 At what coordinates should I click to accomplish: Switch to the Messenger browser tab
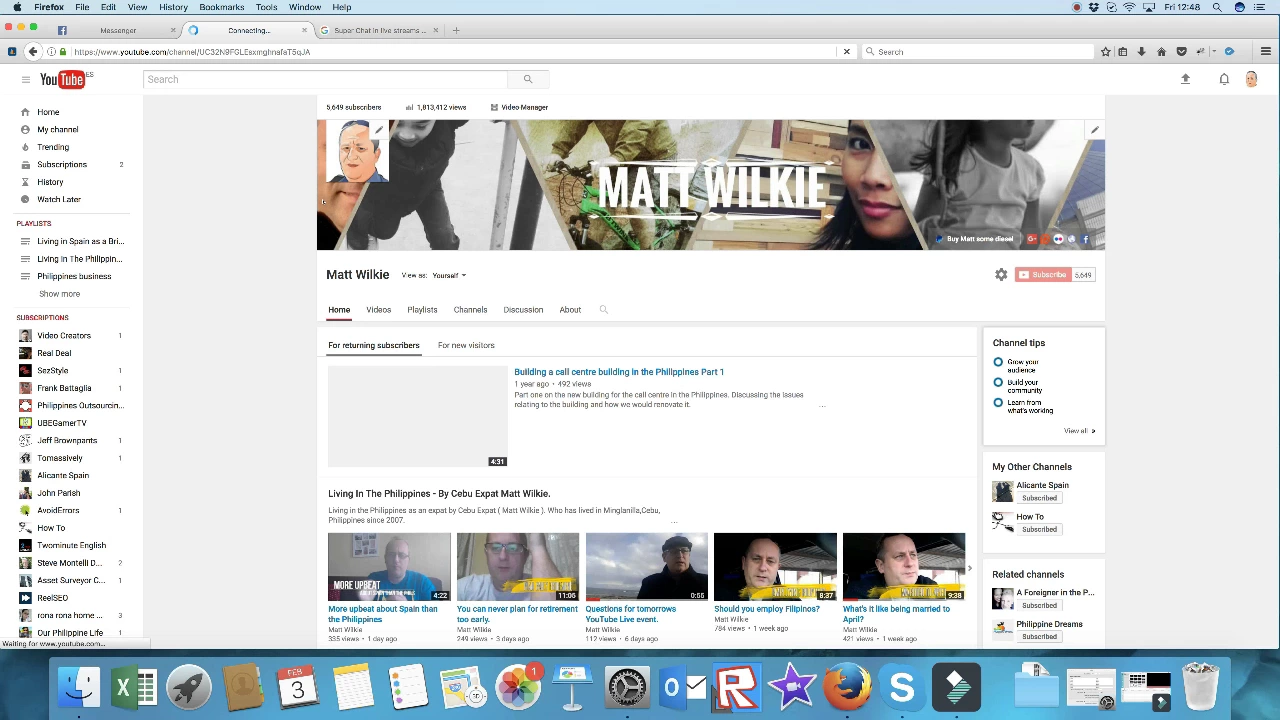[x=118, y=30]
